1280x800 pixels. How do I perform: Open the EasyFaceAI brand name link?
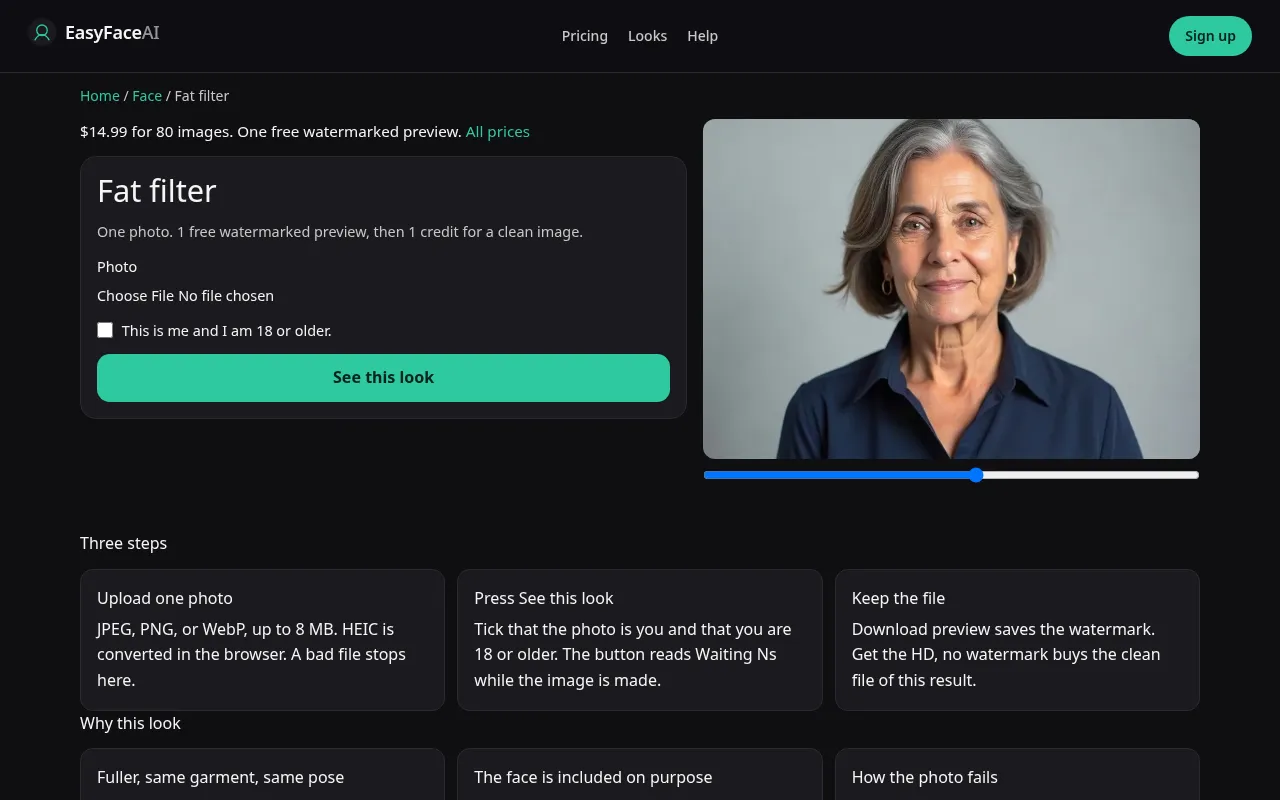pos(112,33)
